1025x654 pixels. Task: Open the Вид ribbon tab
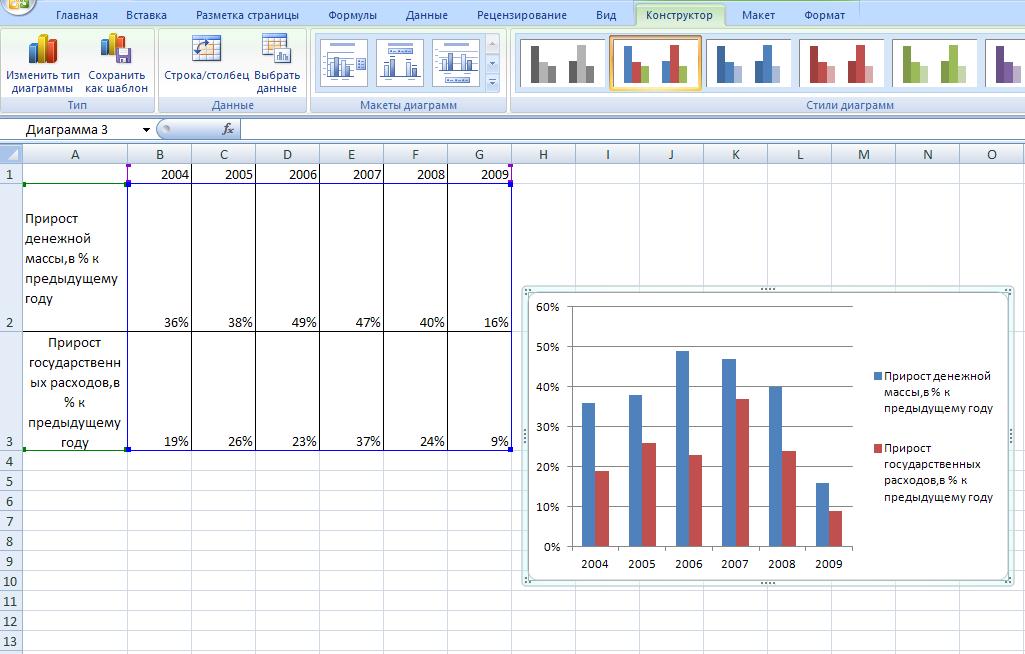[x=606, y=15]
